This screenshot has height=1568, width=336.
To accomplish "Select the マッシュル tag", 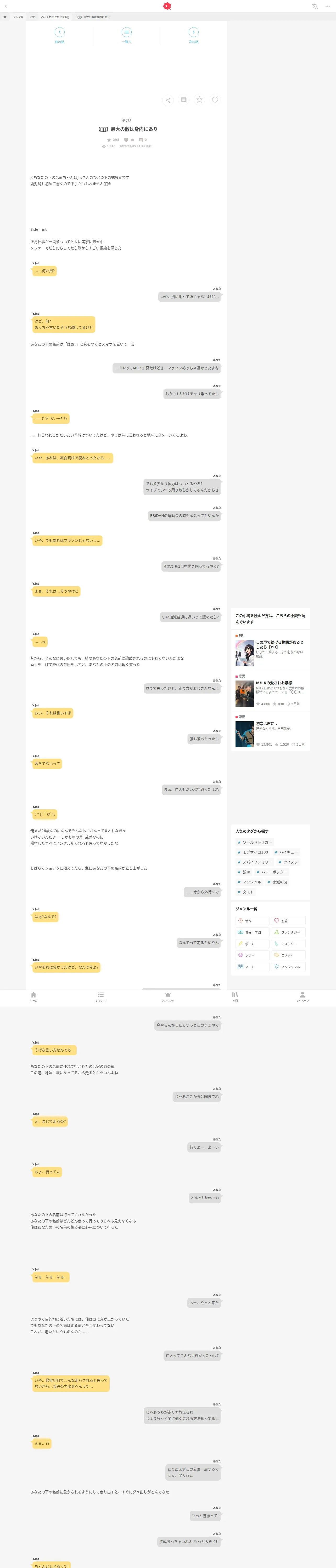I will click(x=249, y=882).
